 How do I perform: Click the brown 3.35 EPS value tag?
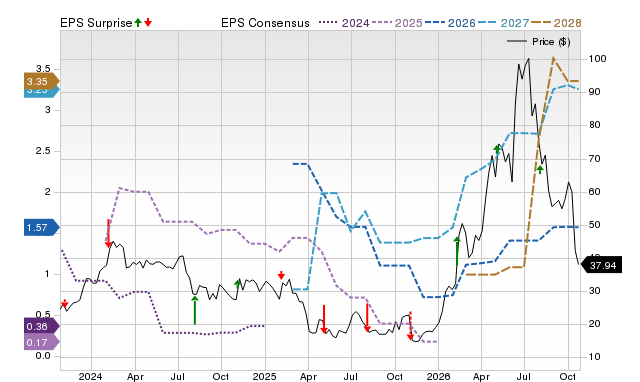point(42,82)
